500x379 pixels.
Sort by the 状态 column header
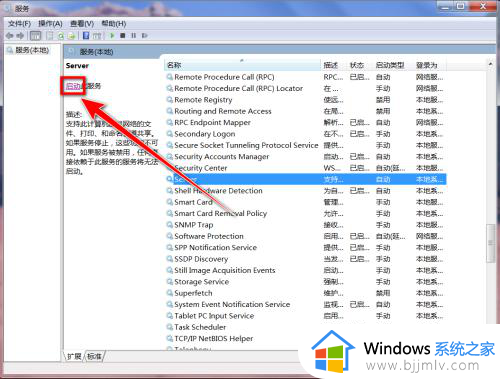coord(360,65)
